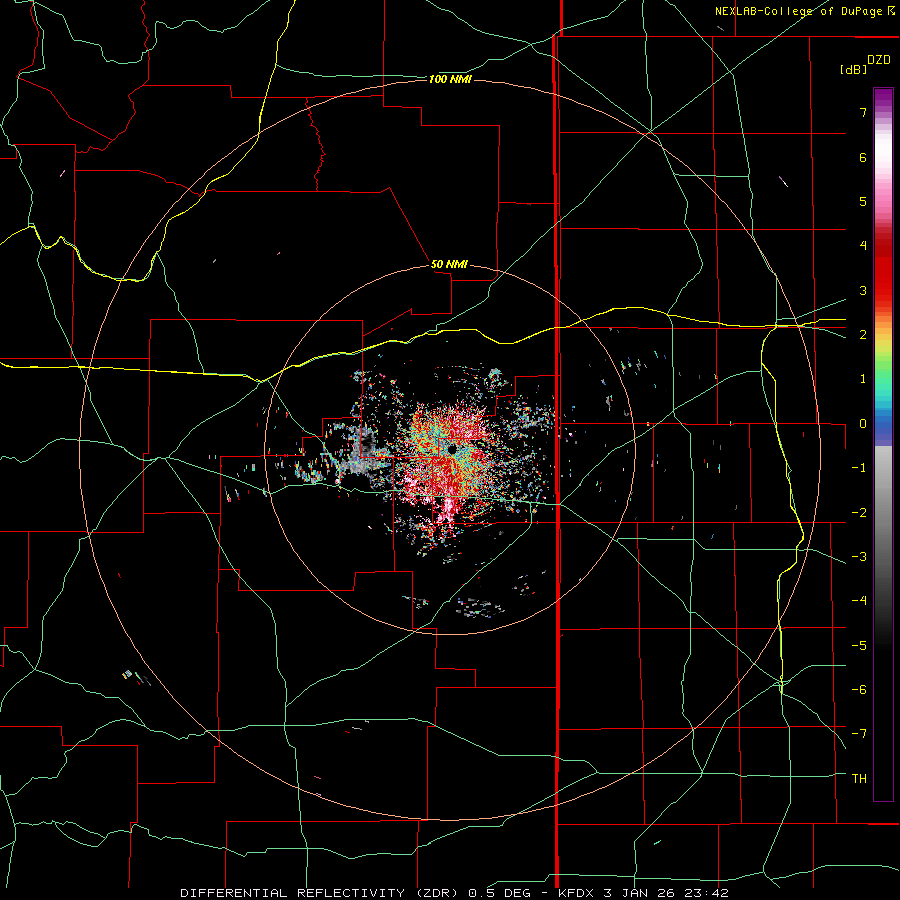Image resolution: width=900 pixels, height=900 pixels.
Task: Click the ZDR color scale bar
Action: (883, 444)
